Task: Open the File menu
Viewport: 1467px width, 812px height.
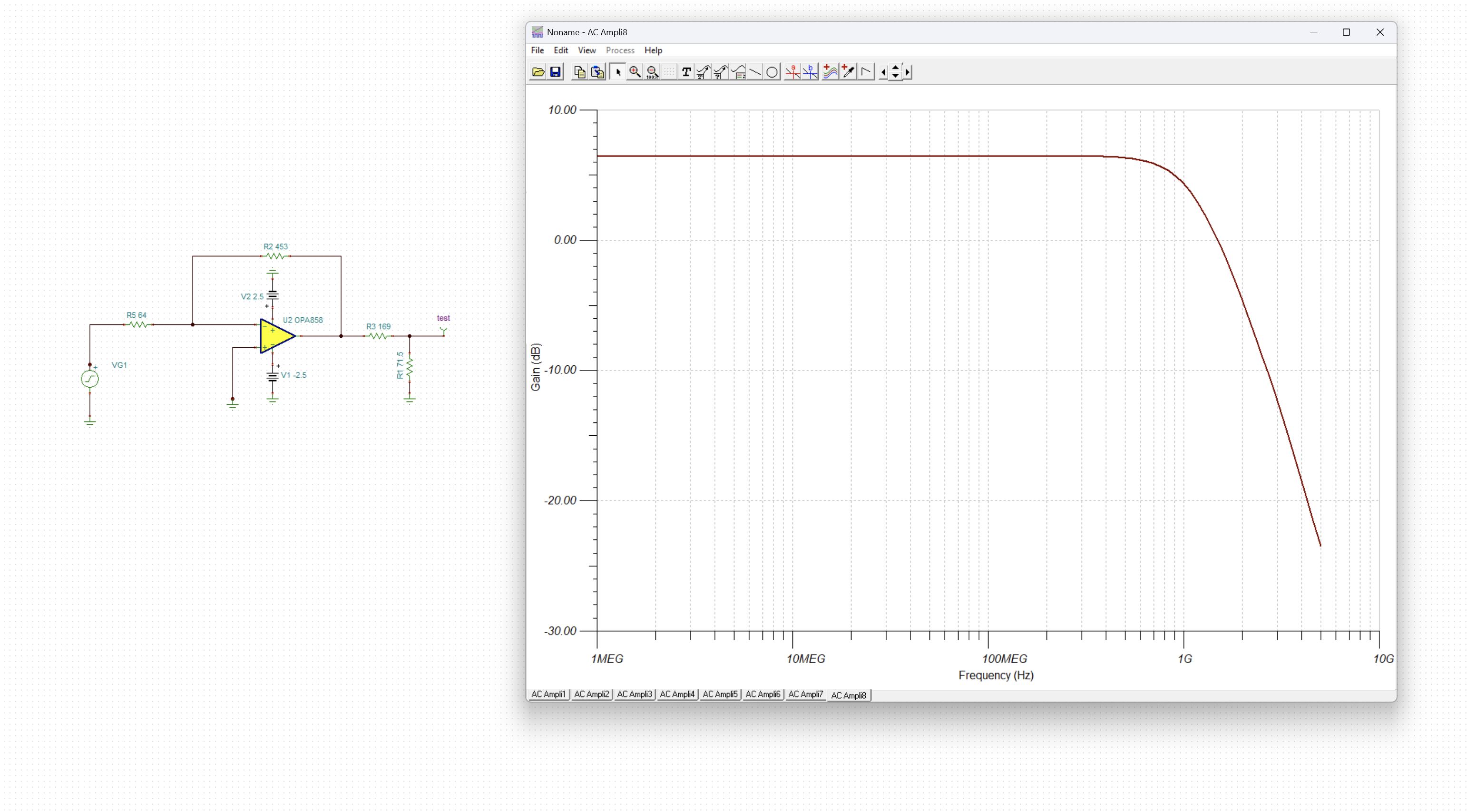Action: (537, 50)
